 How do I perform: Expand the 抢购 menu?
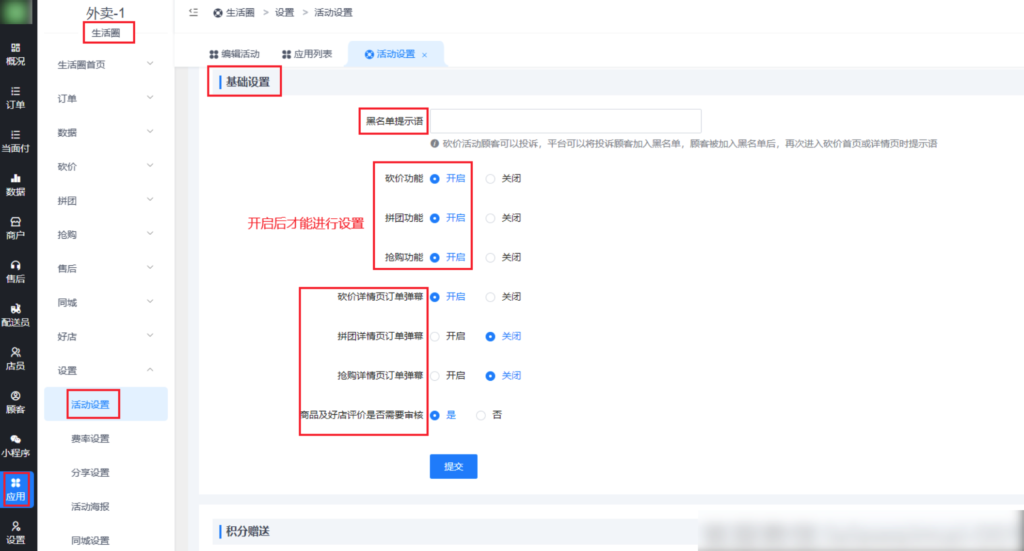106,234
